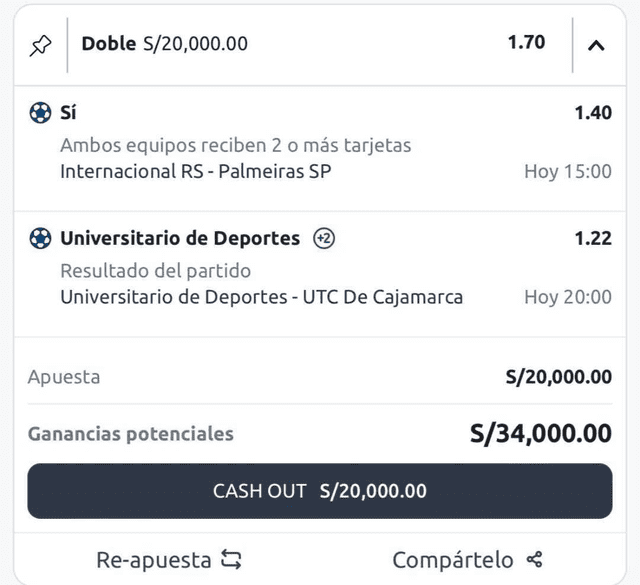The image size is (640, 585).
Task: Click the +2 badge icon
Action: tap(323, 238)
